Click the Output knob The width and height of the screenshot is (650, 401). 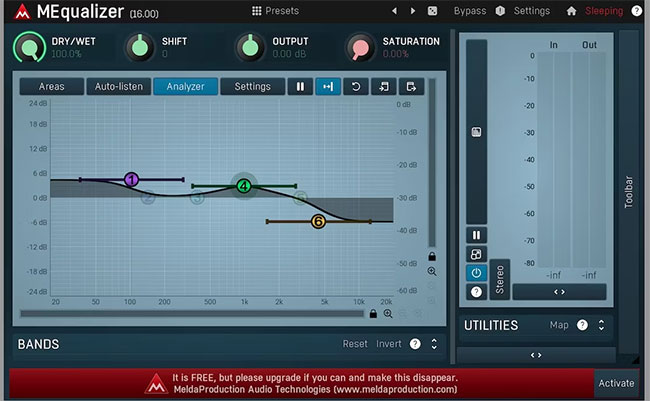(250, 48)
